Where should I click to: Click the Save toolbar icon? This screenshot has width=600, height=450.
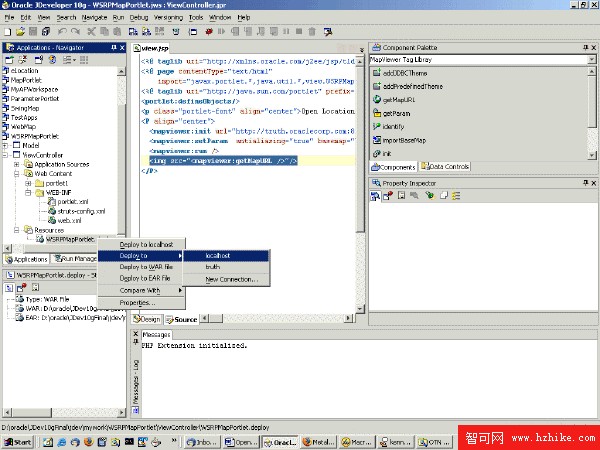(33, 32)
